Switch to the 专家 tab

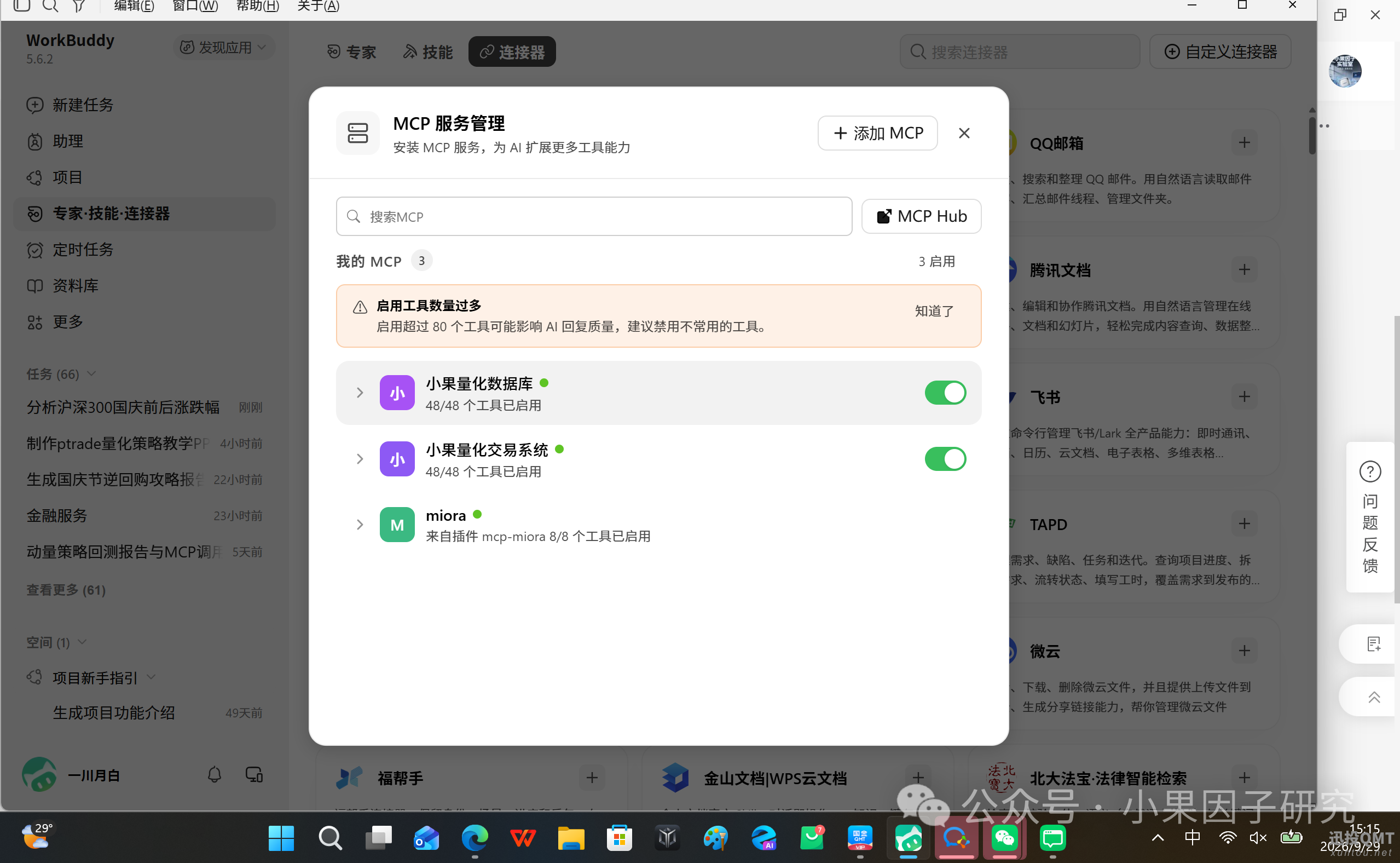point(351,52)
